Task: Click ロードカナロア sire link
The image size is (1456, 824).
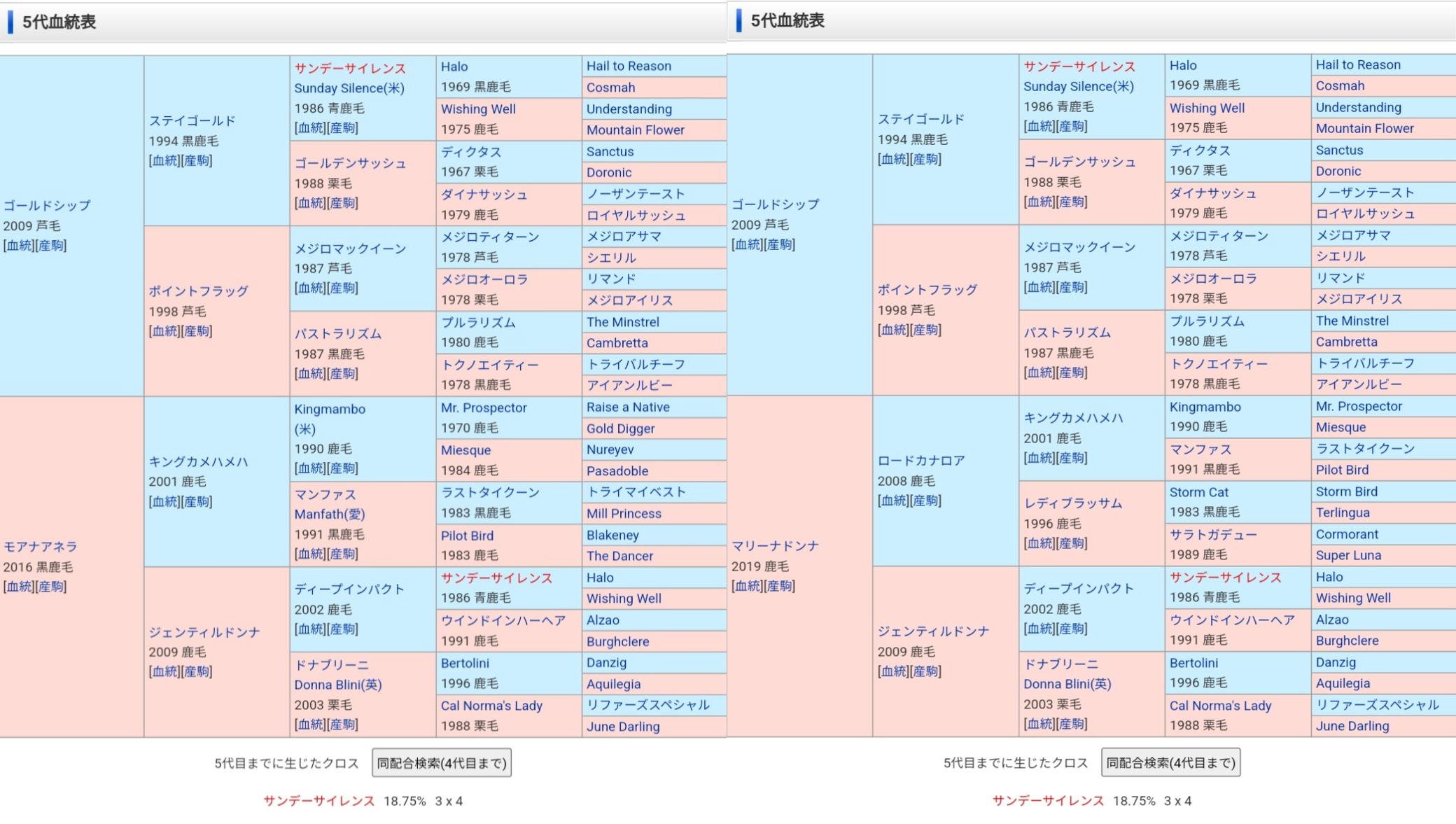Action: click(x=921, y=461)
